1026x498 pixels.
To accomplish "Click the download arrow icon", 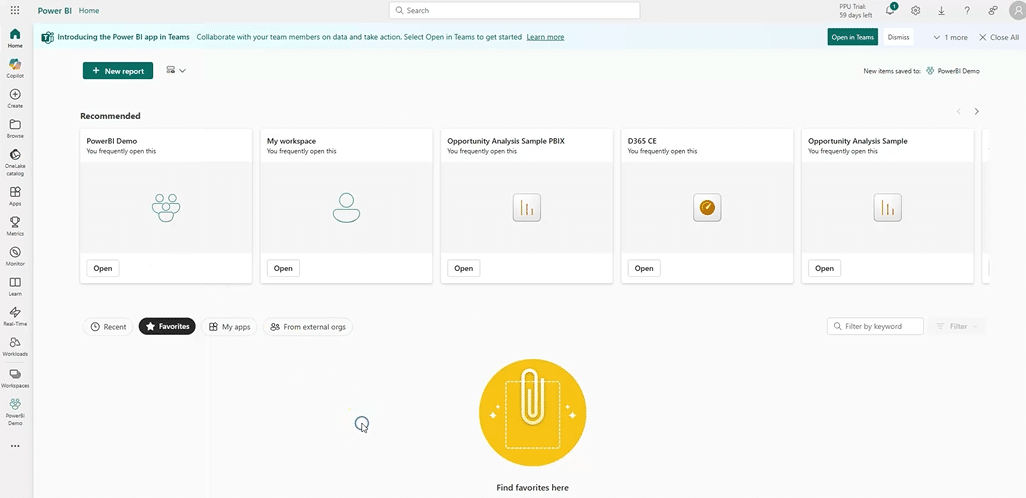I will point(941,10).
